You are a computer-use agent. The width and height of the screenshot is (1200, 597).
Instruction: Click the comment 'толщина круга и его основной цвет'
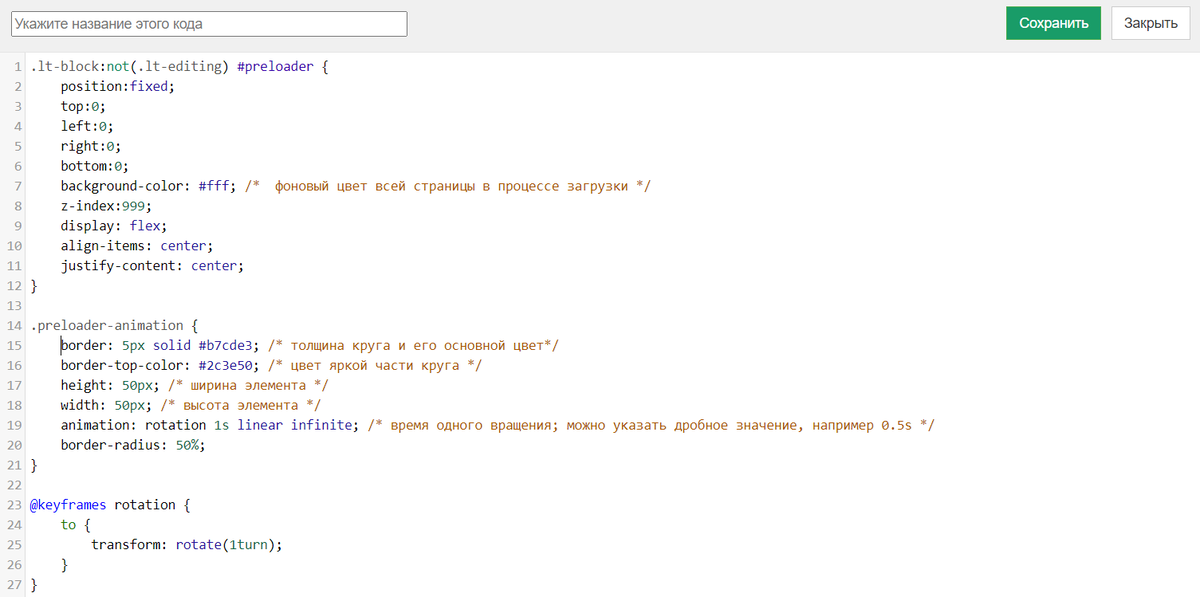(418, 345)
